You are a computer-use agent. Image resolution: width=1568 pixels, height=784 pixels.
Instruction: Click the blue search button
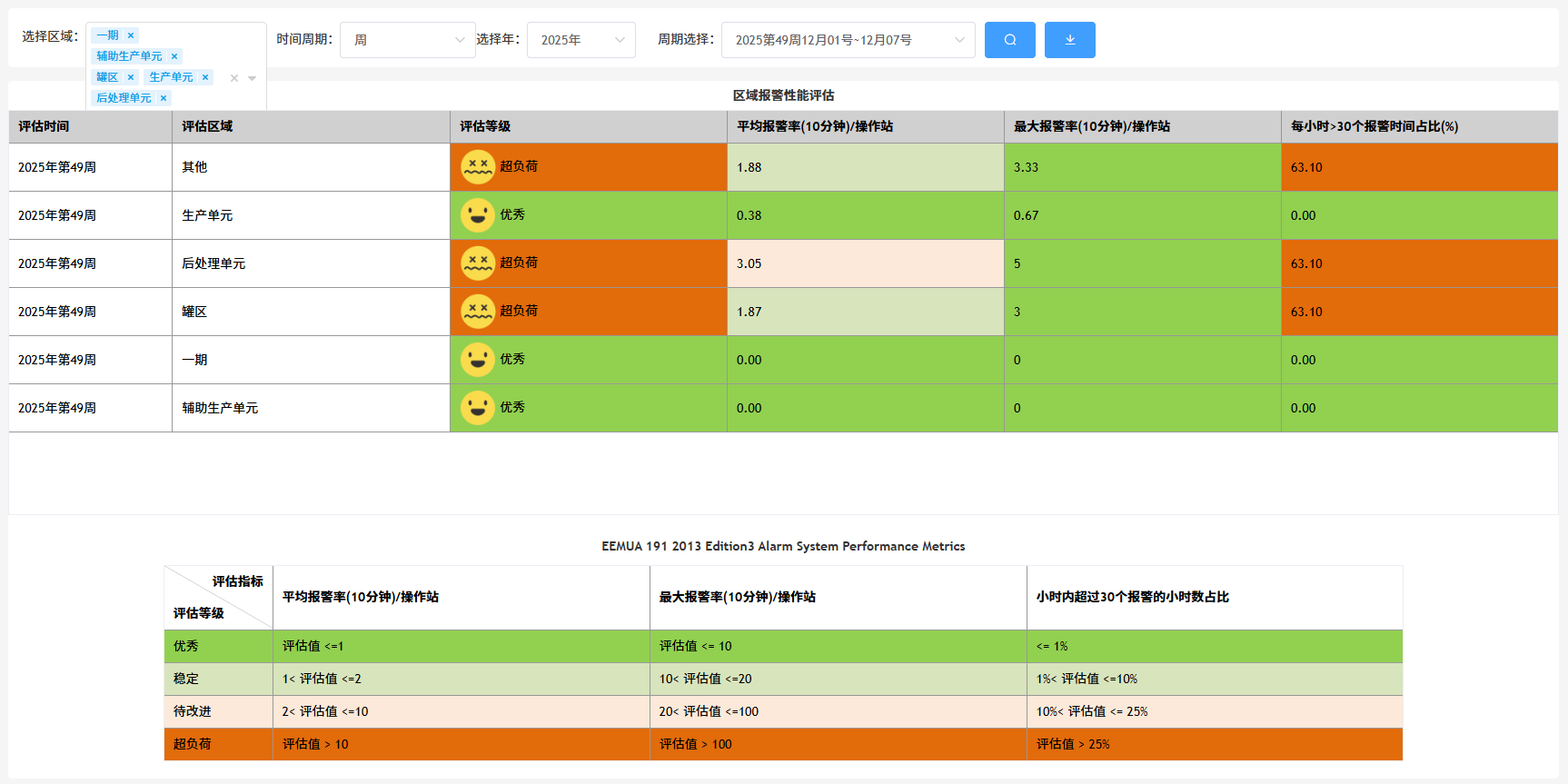[1009, 40]
